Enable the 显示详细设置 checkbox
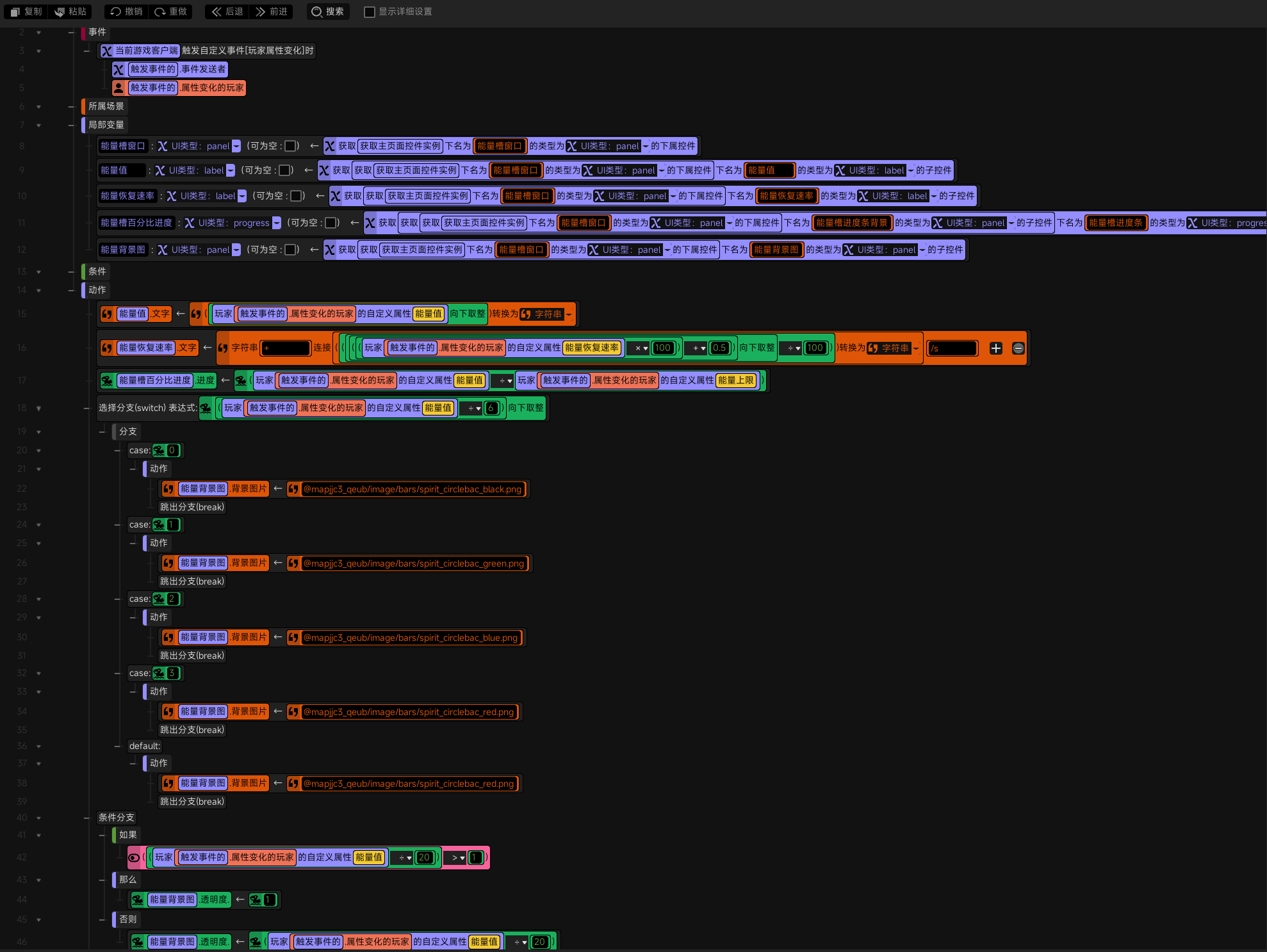 tap(370, 12)
